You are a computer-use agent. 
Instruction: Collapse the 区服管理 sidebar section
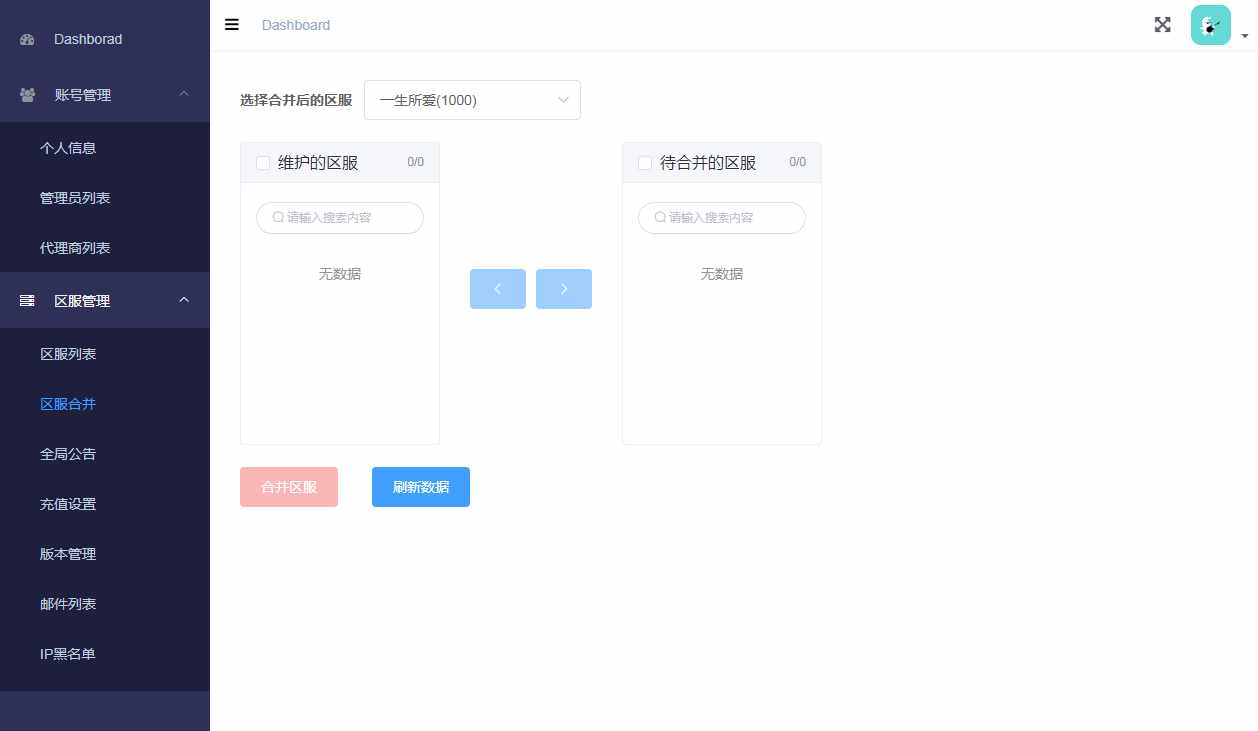pyautogui.click(x=183, y=299)
